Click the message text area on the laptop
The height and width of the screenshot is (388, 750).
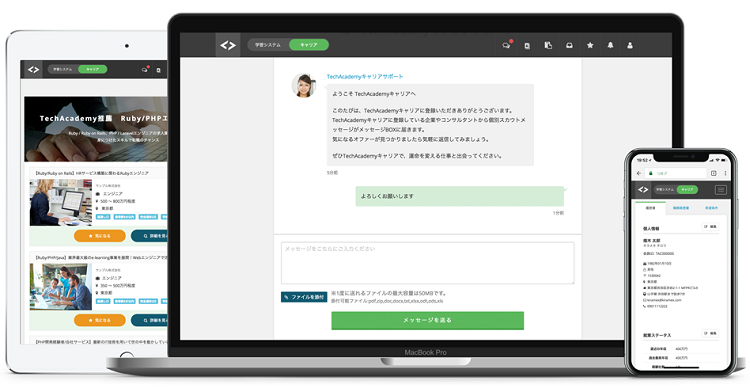(428, 263)
